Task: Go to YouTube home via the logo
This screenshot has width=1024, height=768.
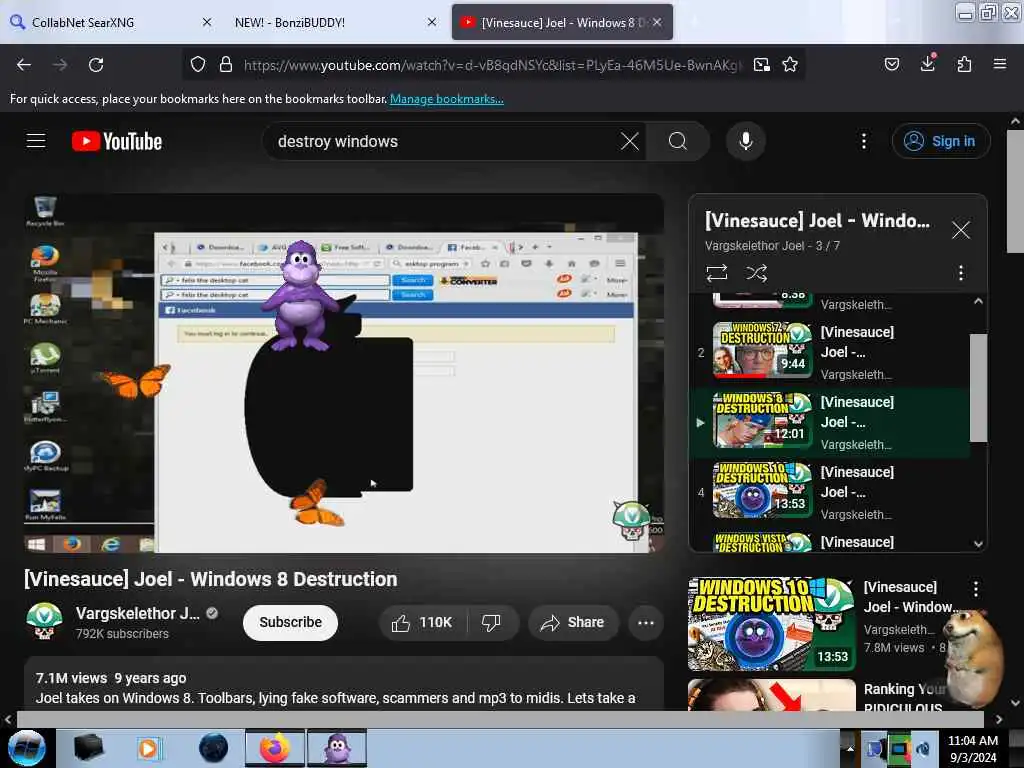Action: point(117,141)
